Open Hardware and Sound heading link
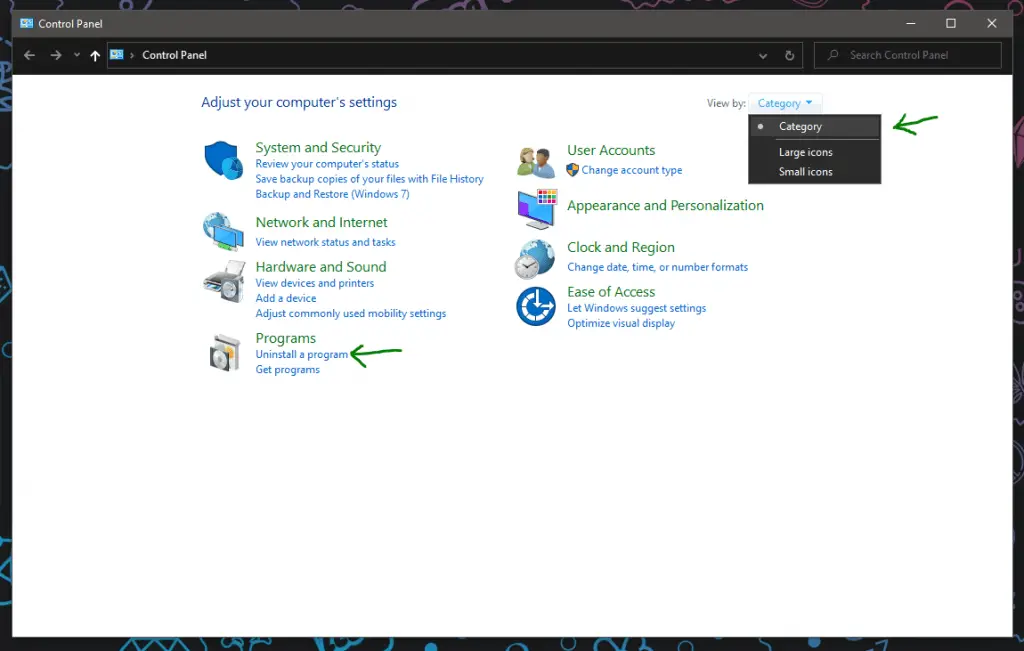Viewport: 1024px width, 651px height. (321, 267)
